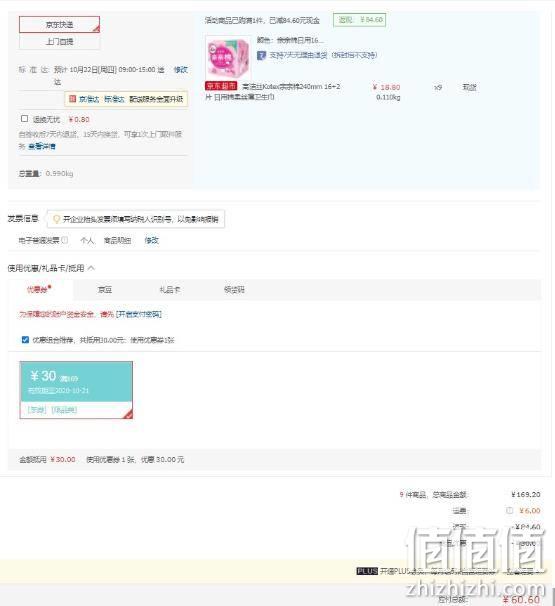
Task: Click the blue 7-day return badge icon
Action: tap(262, 55)
